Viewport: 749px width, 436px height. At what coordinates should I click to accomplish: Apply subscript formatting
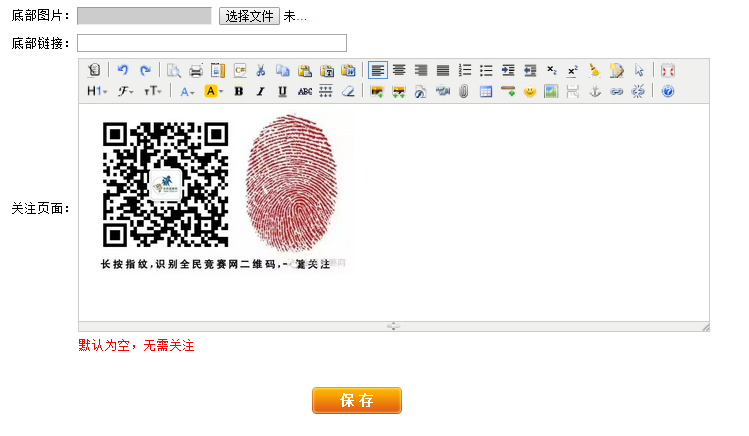tap(552, 70)
